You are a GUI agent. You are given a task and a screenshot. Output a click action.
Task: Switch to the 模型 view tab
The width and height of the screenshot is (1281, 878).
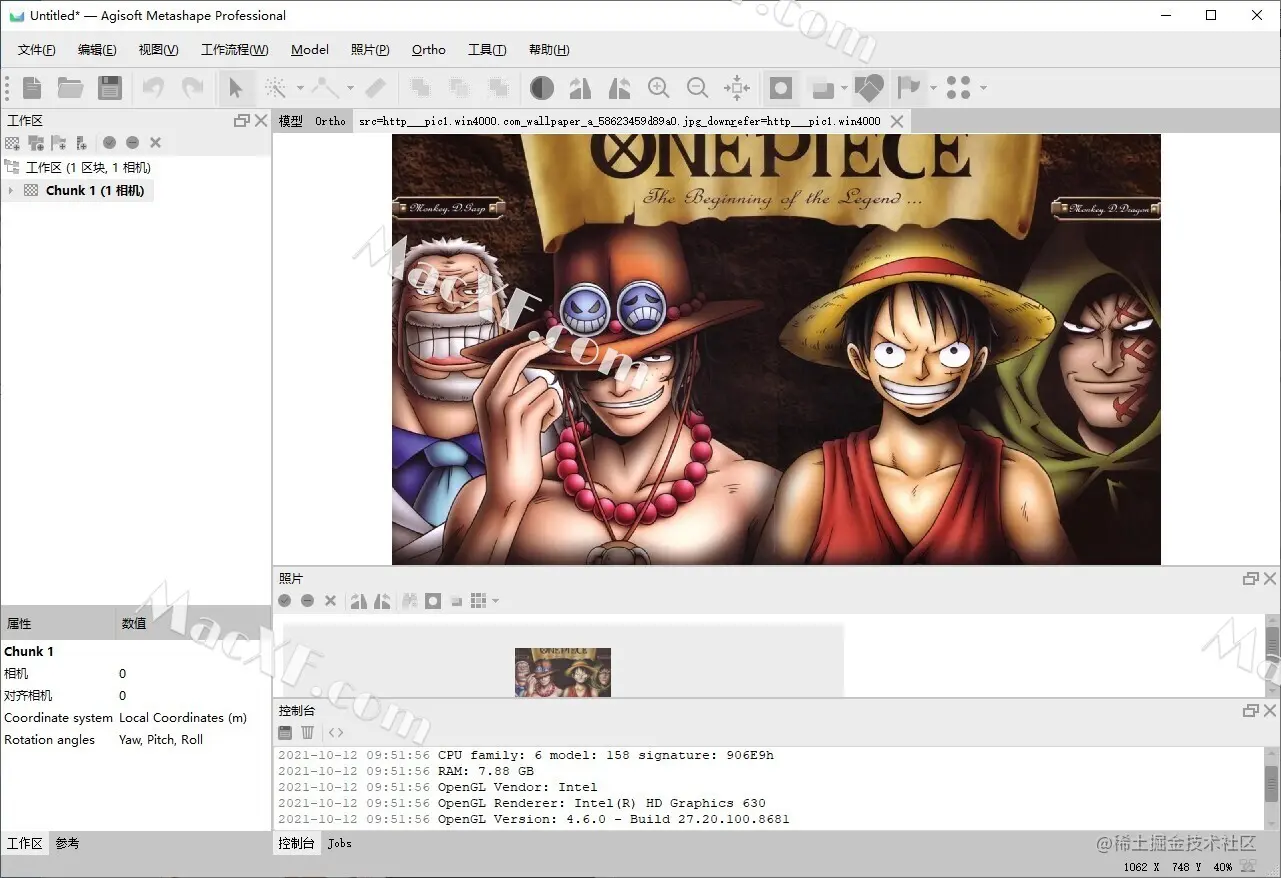pos(291,121)
